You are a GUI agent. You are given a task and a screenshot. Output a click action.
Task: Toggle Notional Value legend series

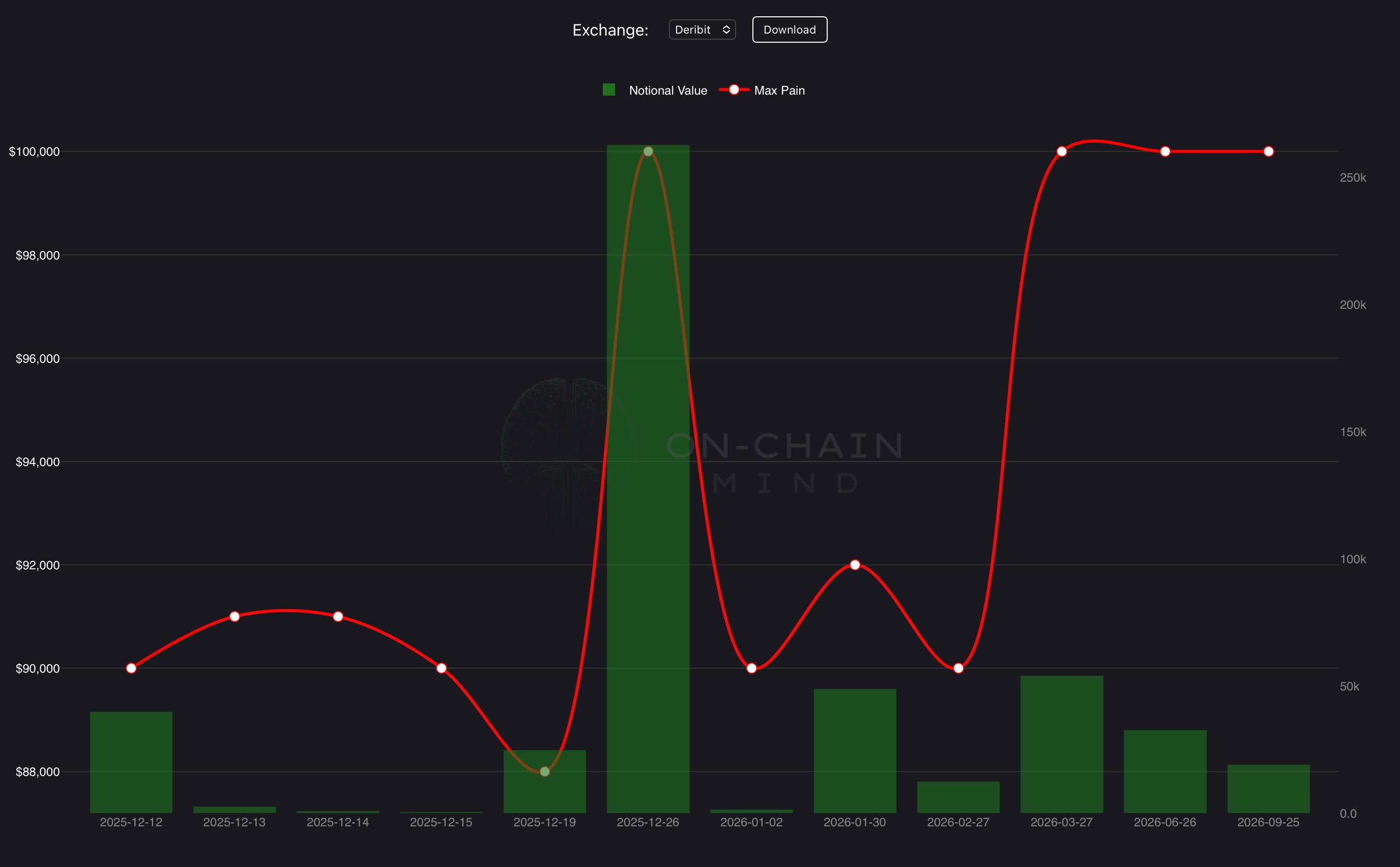click(x=667, y=91)
